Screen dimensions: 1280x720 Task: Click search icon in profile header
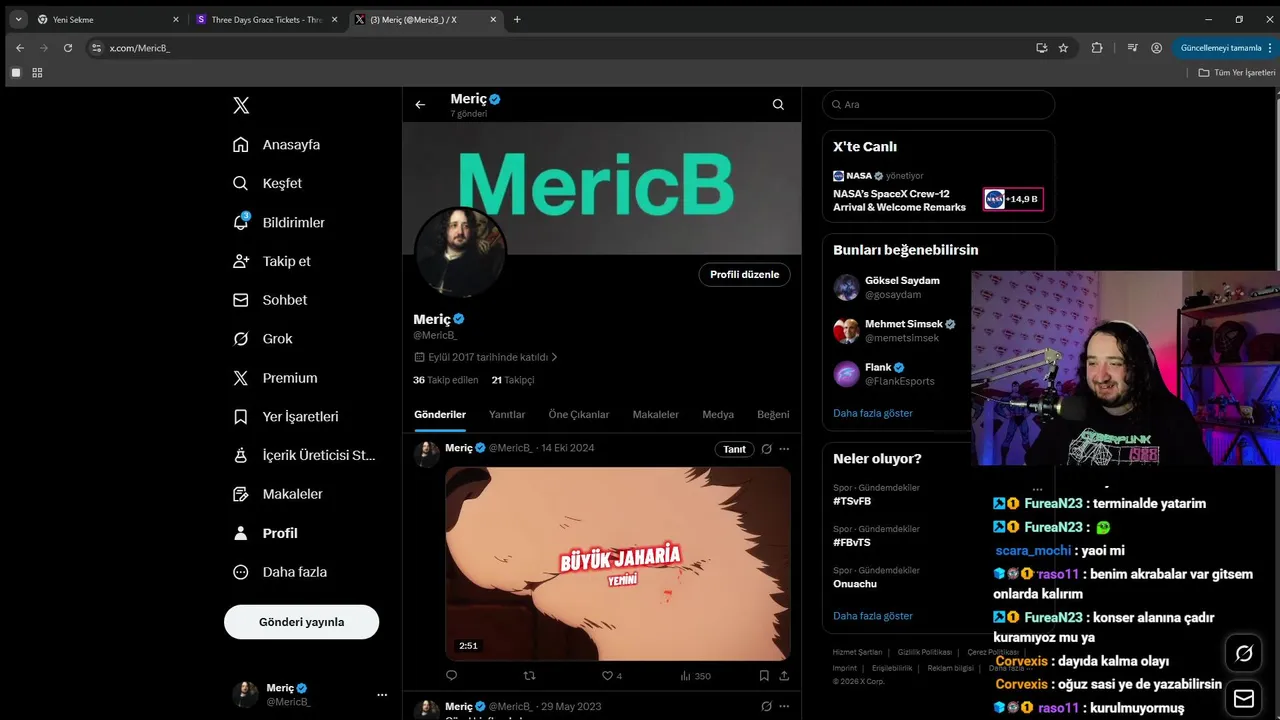coord(778,104)
